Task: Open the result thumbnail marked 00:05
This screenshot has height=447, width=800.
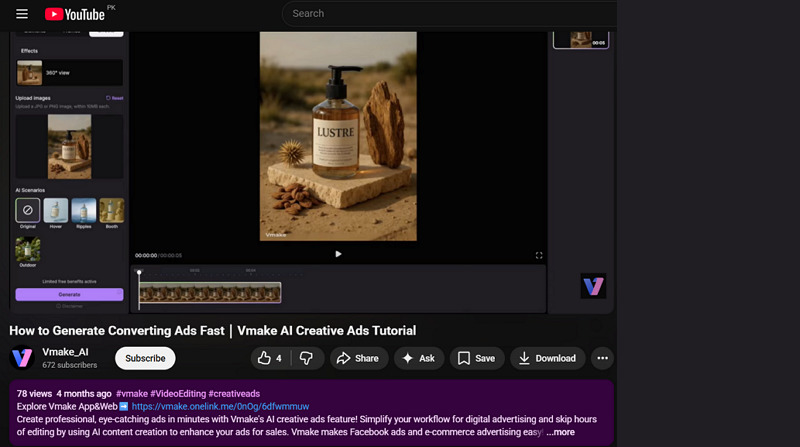Action: click(x=581, y=39)
